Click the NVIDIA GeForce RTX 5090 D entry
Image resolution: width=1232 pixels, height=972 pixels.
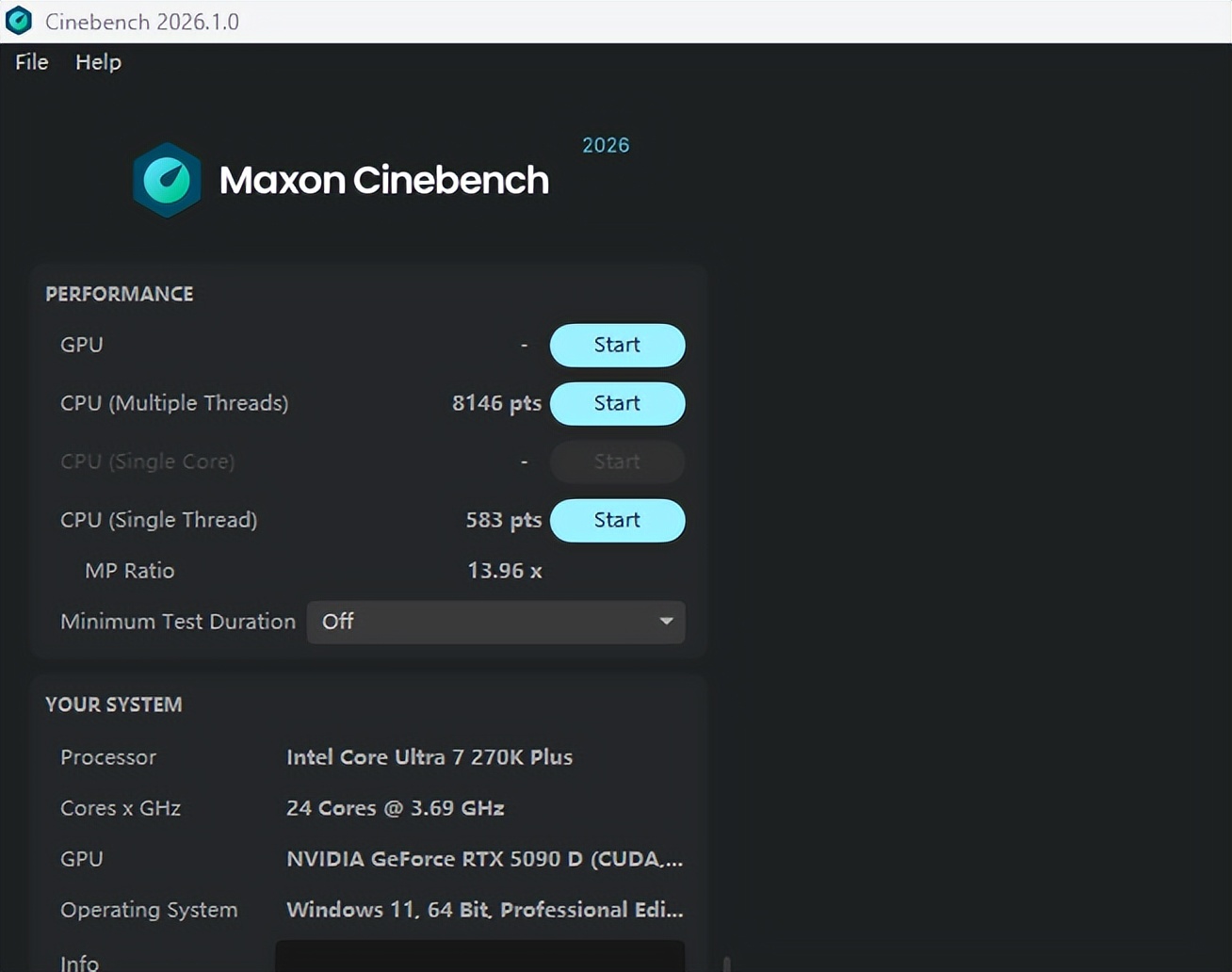(x=484, y=859)
